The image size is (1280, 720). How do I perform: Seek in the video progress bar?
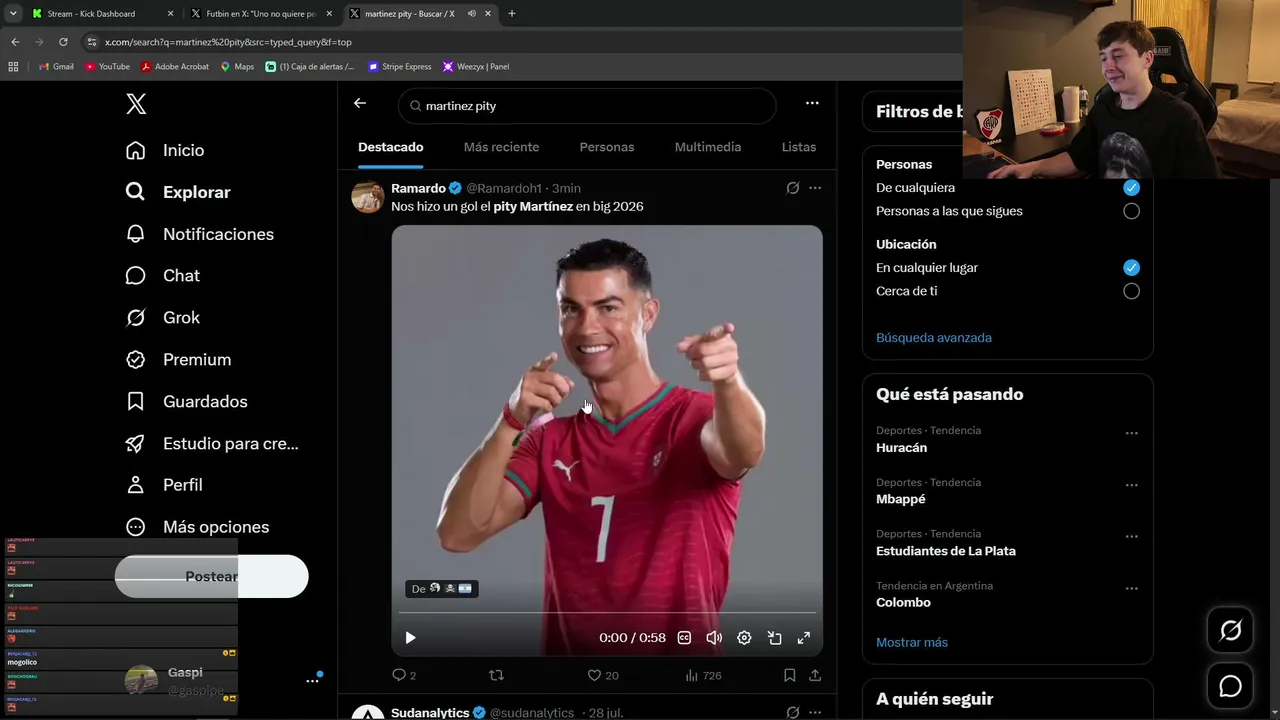pyautogui.click(x=607, y=612)
